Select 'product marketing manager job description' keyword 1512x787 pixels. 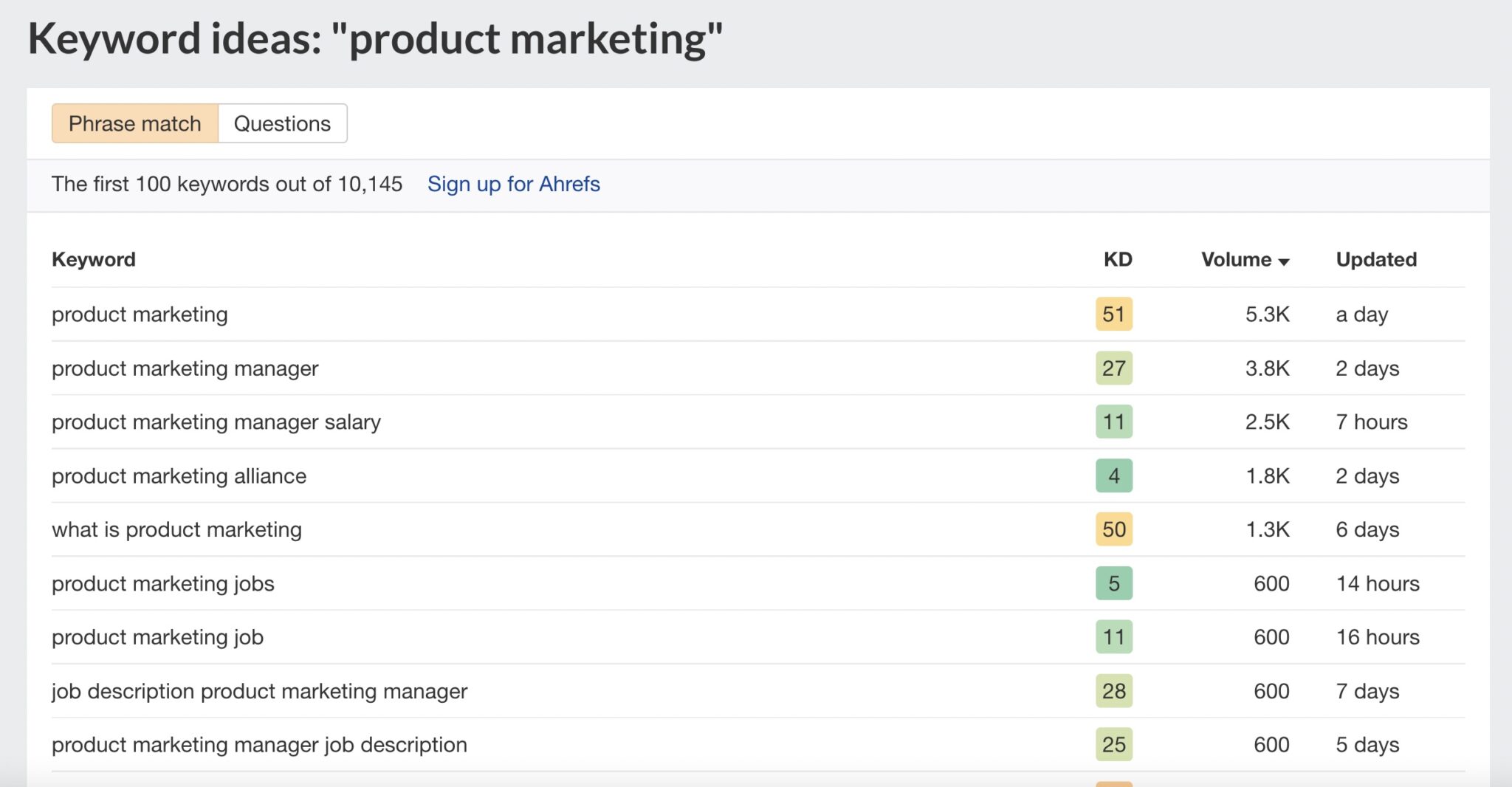[x=259, y=746]
